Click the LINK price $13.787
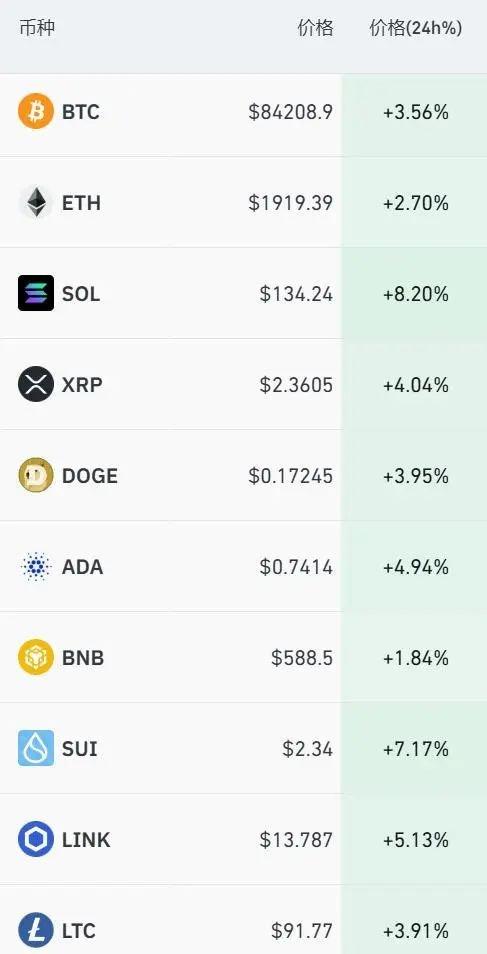Viewport: 487px width, 954px height. coord(296,840)
